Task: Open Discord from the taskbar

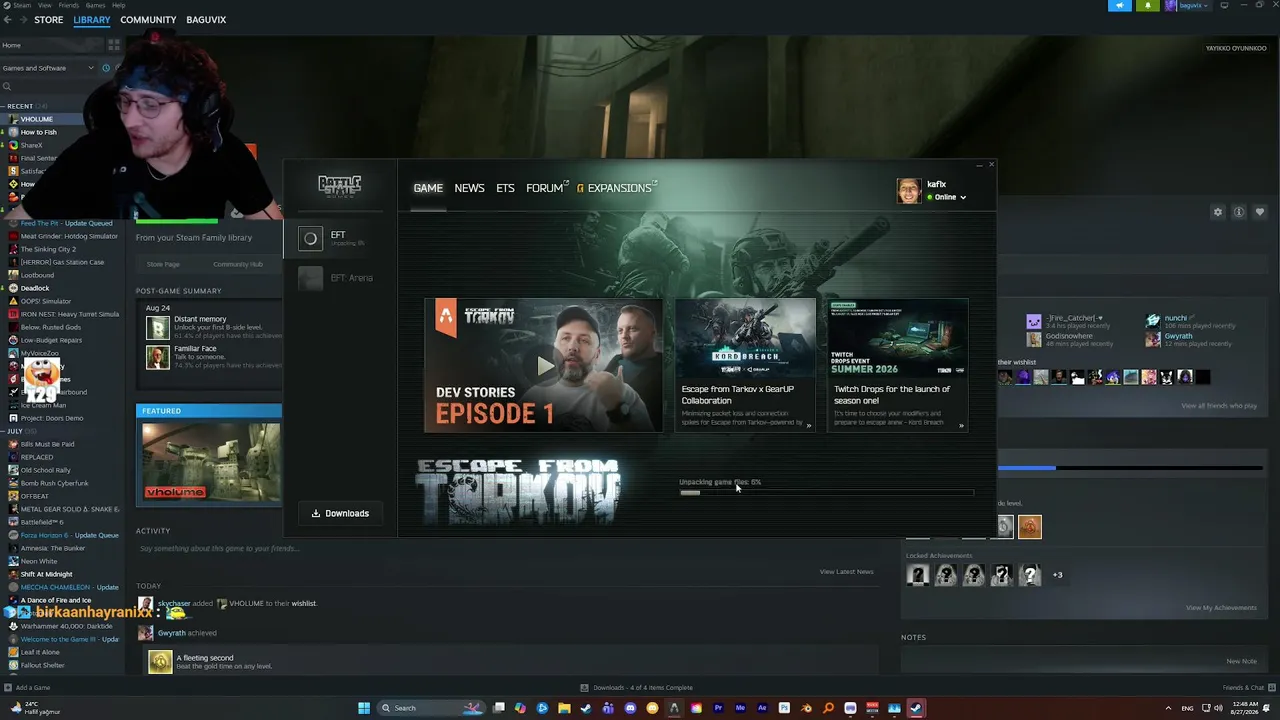Action: pyautogui.click(x=630, y=708)
